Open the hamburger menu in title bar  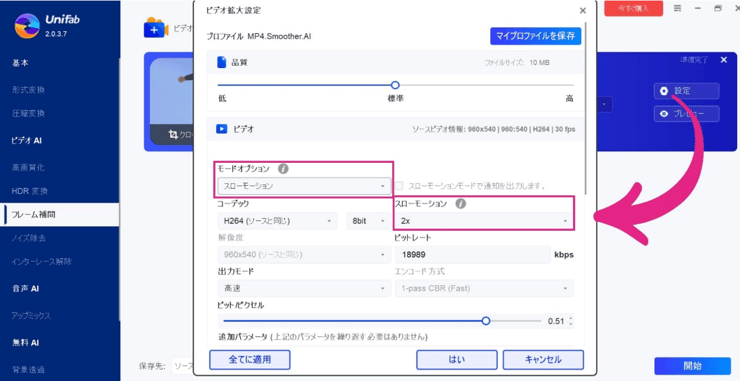tap(677, 8)
